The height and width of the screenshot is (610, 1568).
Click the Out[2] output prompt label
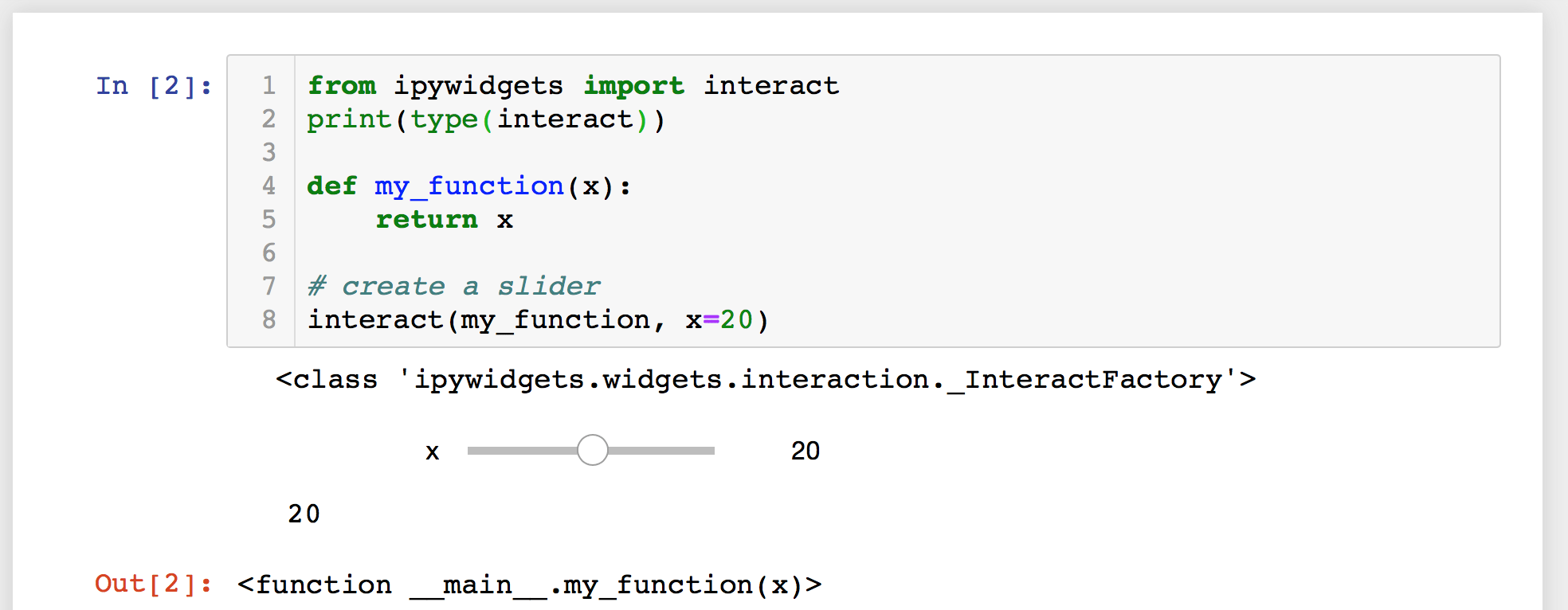click(x=154, y=585)
